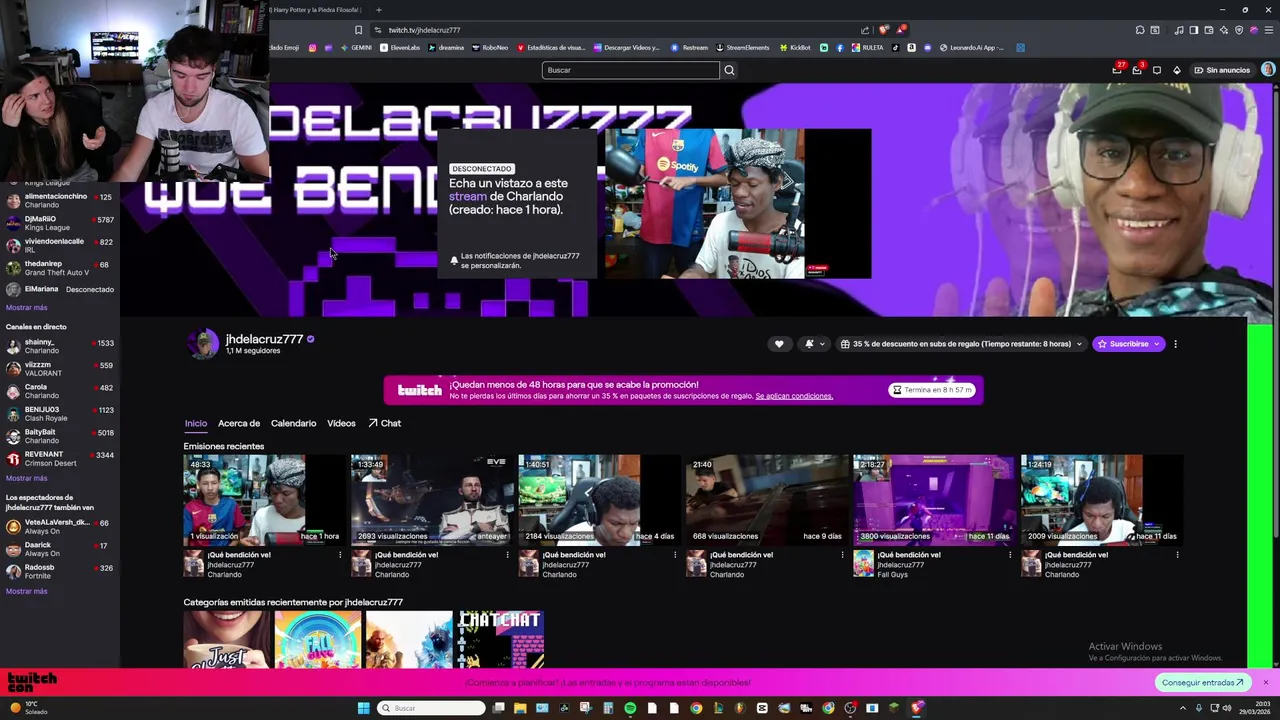Toggle notification bell for jhdelacruz777

[809, 344]
